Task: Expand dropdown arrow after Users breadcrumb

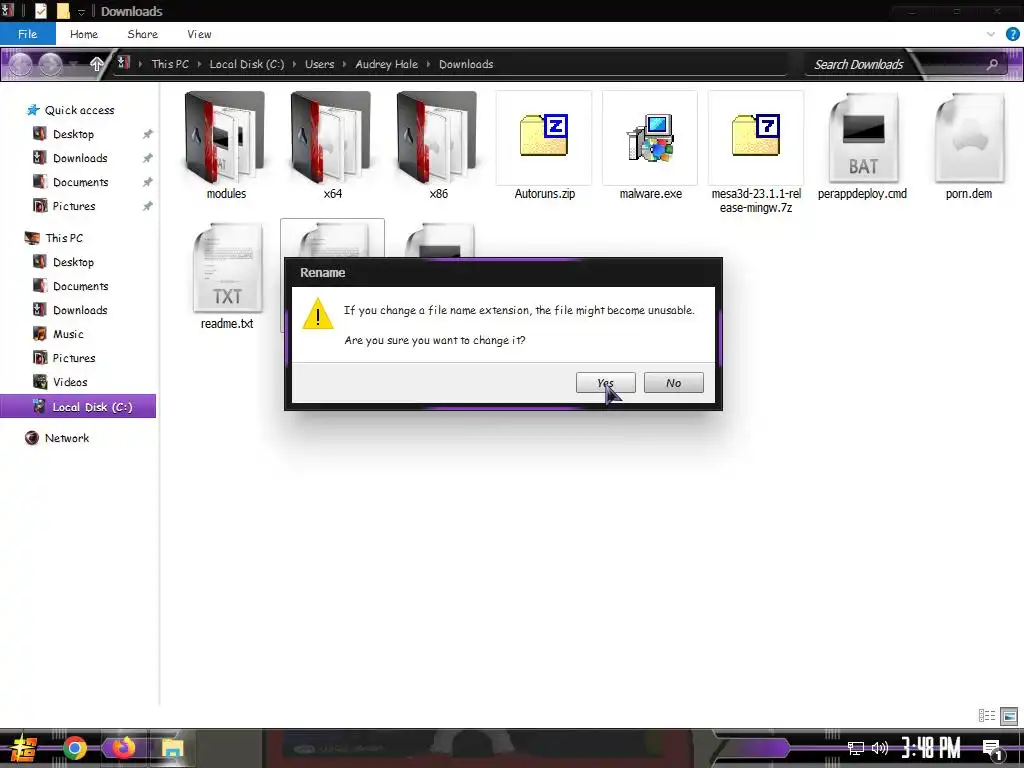Action: pyautogui.click(x=344, y=64)
